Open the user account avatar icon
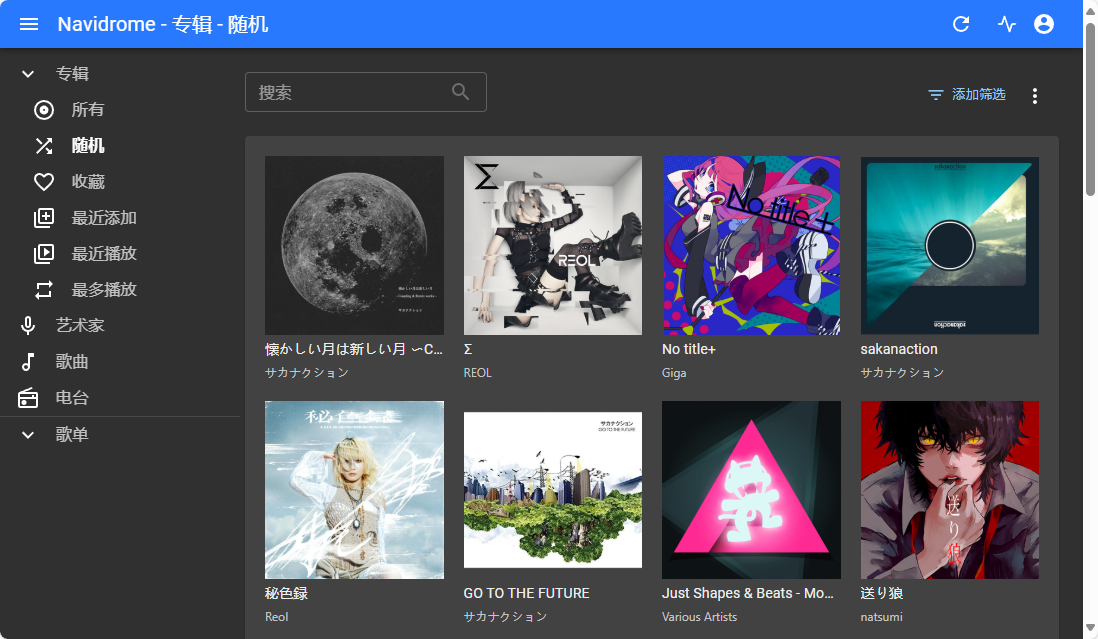 pos(1044,24)
